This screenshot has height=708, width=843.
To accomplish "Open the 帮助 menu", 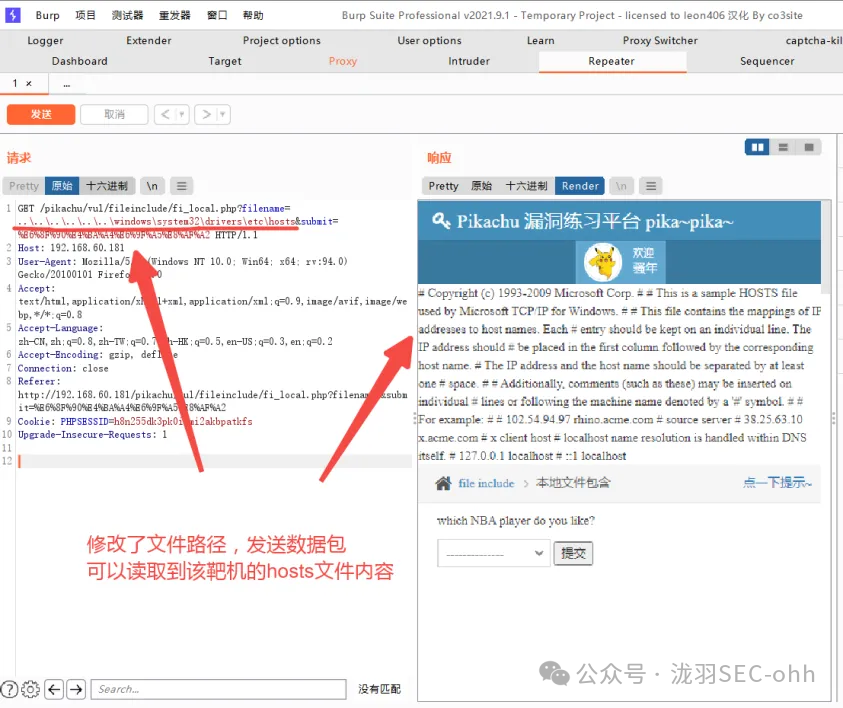I will 253,15.
